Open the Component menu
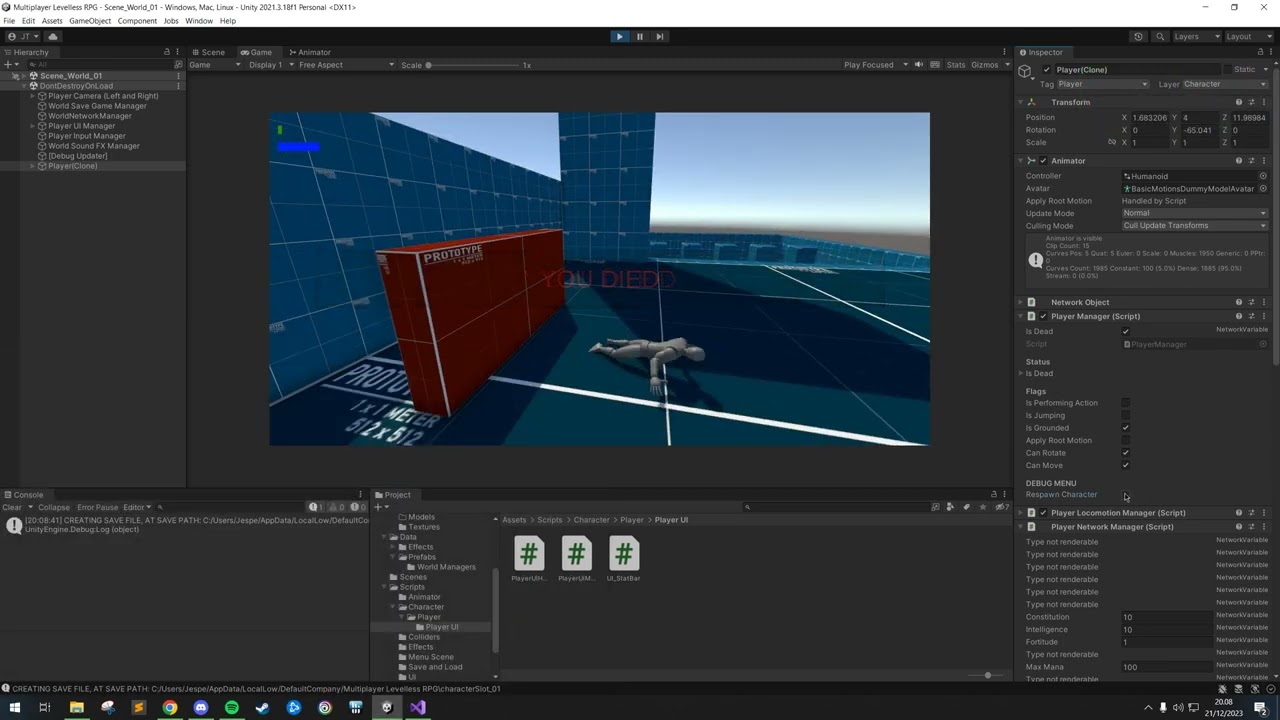The image size is (1280, 720). (x=137, y=21)
